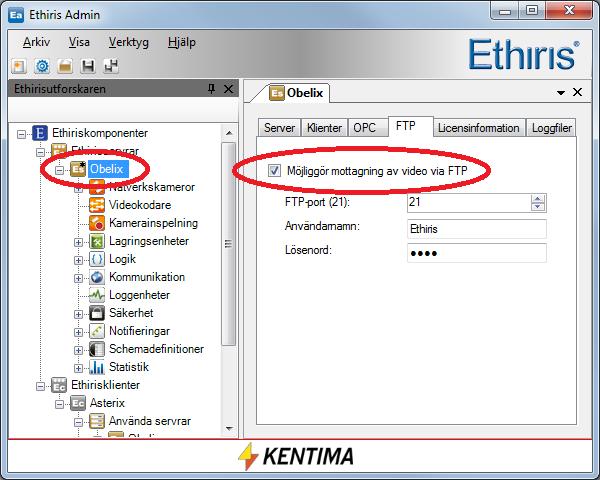Expand the Statistik node
The height and width of the screenshot is (480, 600).
[x=78, y=368]
